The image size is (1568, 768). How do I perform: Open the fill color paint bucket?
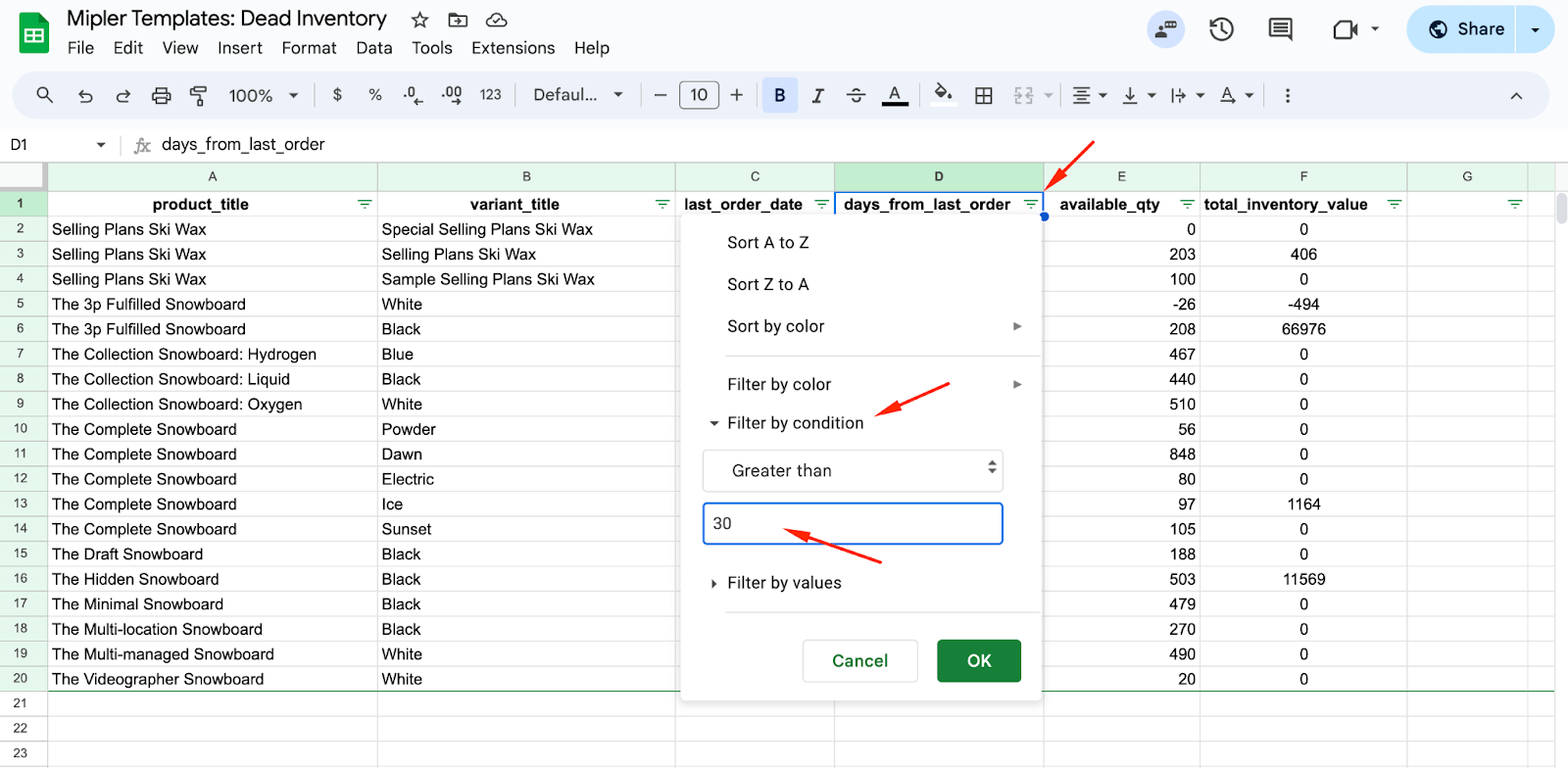(943, 95)
